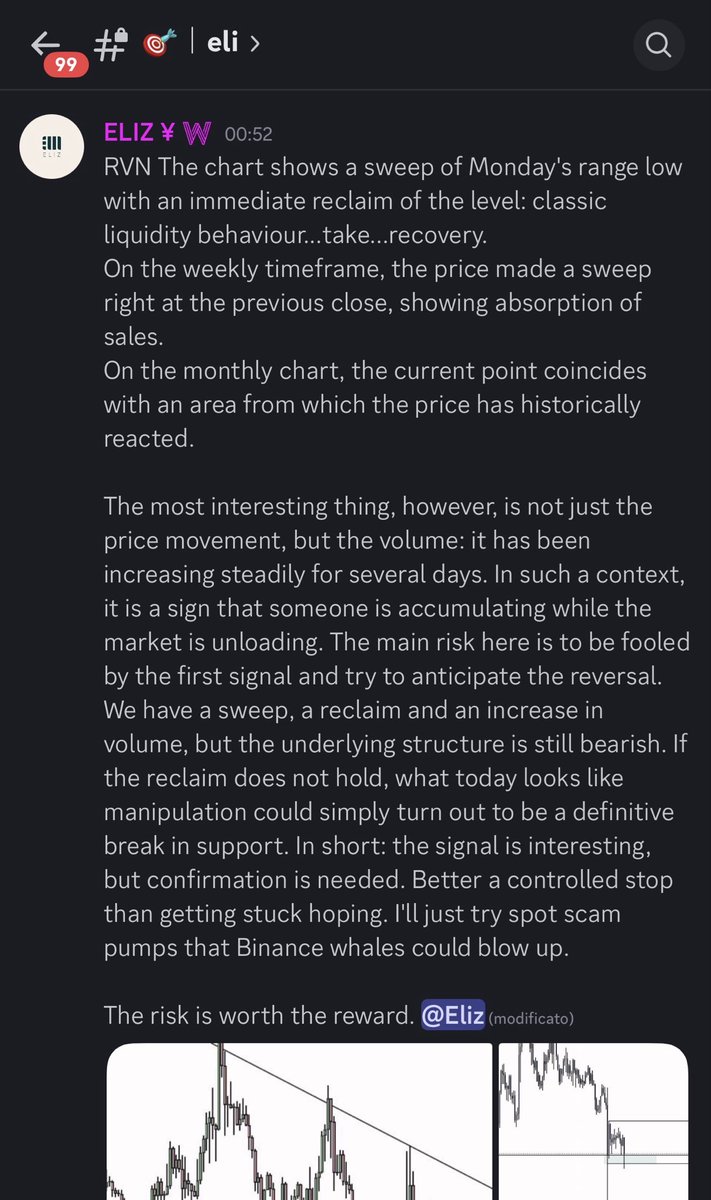Tap "The risk is worth the reward" line
The width and height of the screenshot is (711, 1200).
coord(258,1017)
